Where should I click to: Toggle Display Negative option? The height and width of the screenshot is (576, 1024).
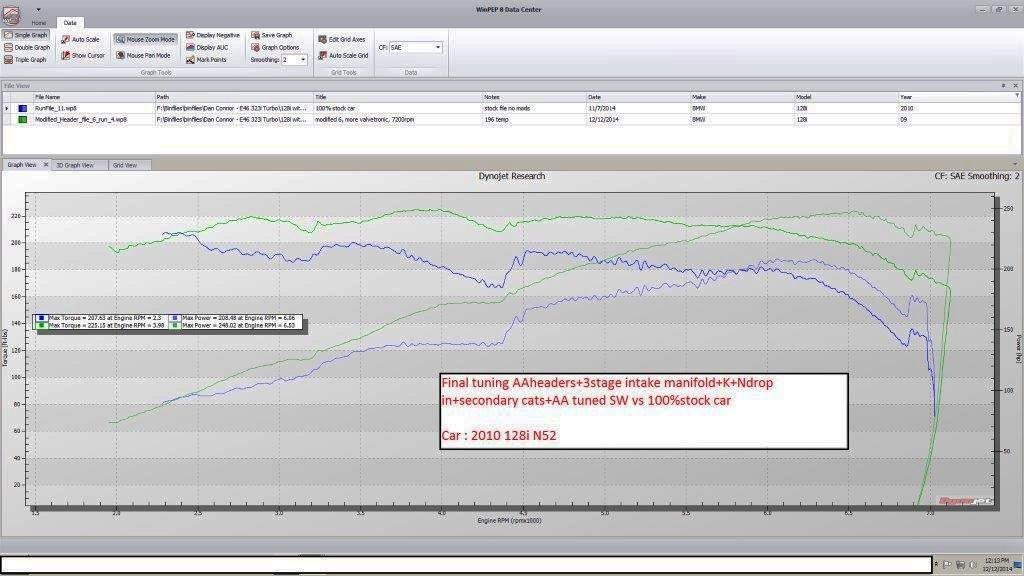(x=213, y=35)
